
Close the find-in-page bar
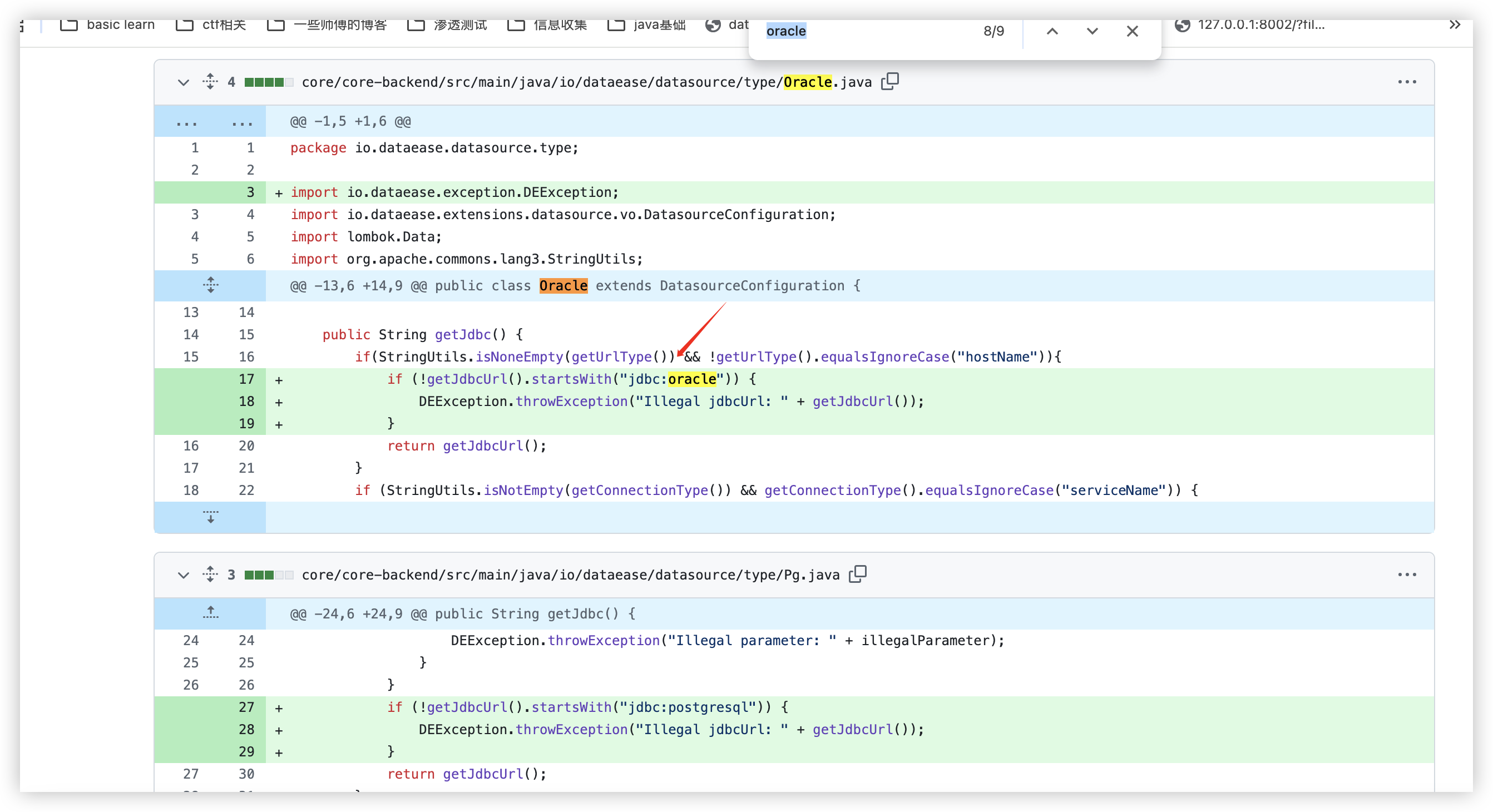point(1132,31)
